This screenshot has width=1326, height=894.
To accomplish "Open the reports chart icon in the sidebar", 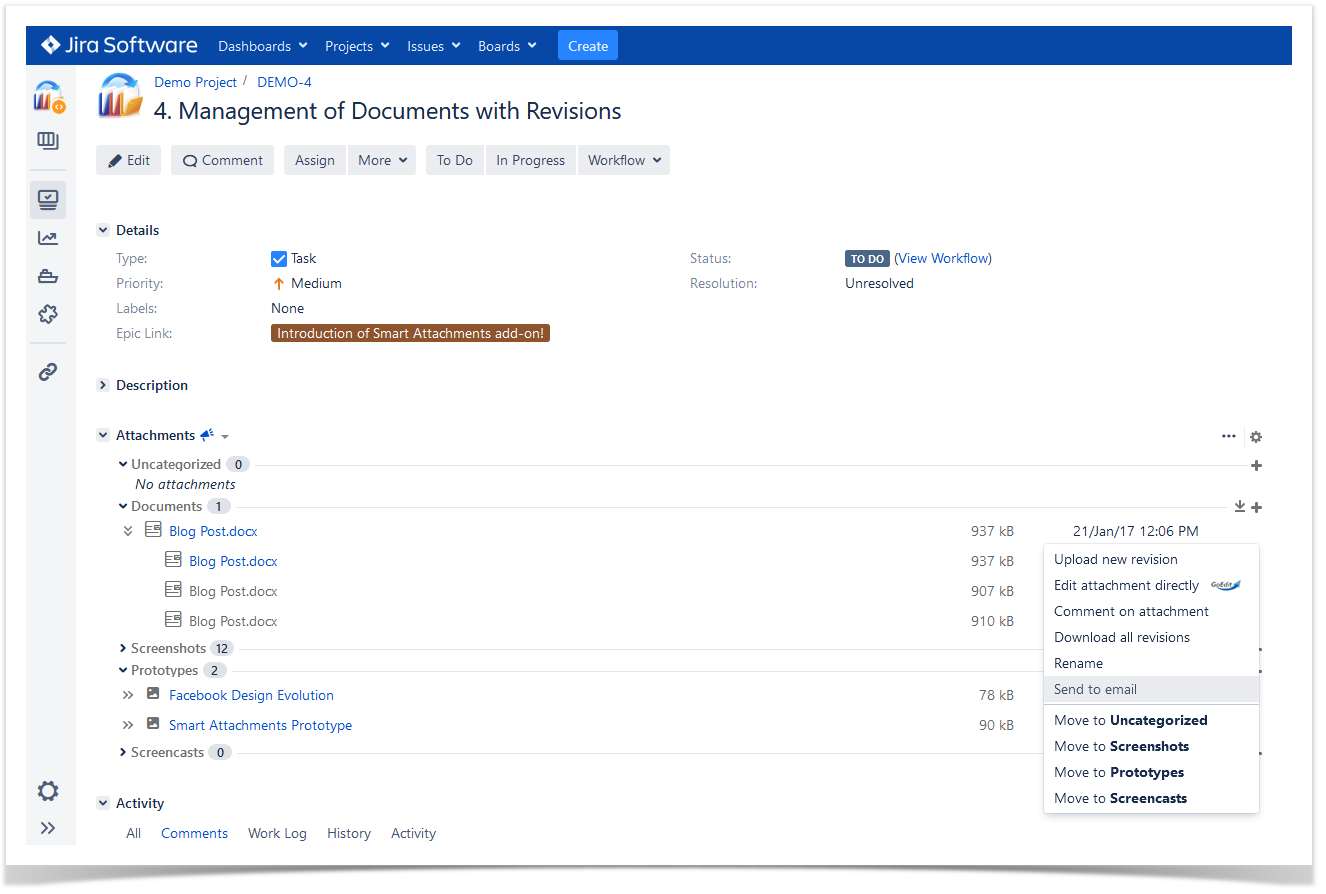I will click(x=48, y=238).
